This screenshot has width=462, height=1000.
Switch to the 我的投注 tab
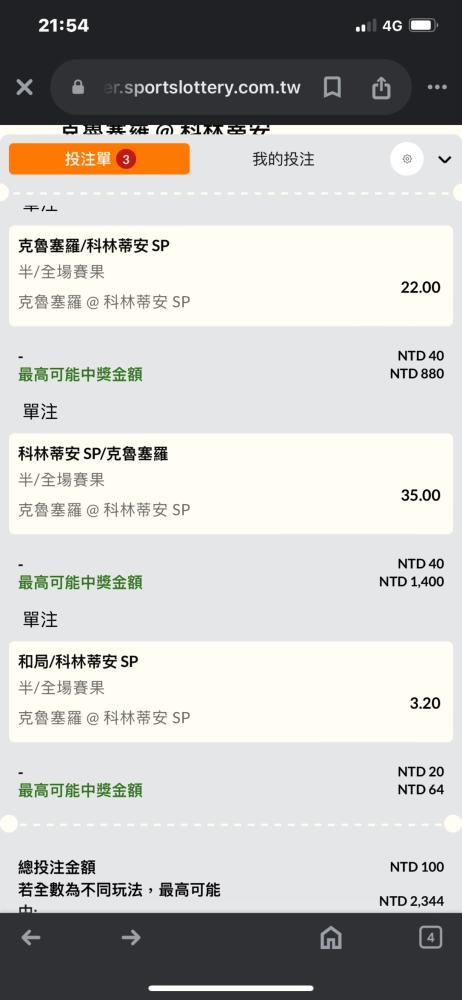pos(283,159)
